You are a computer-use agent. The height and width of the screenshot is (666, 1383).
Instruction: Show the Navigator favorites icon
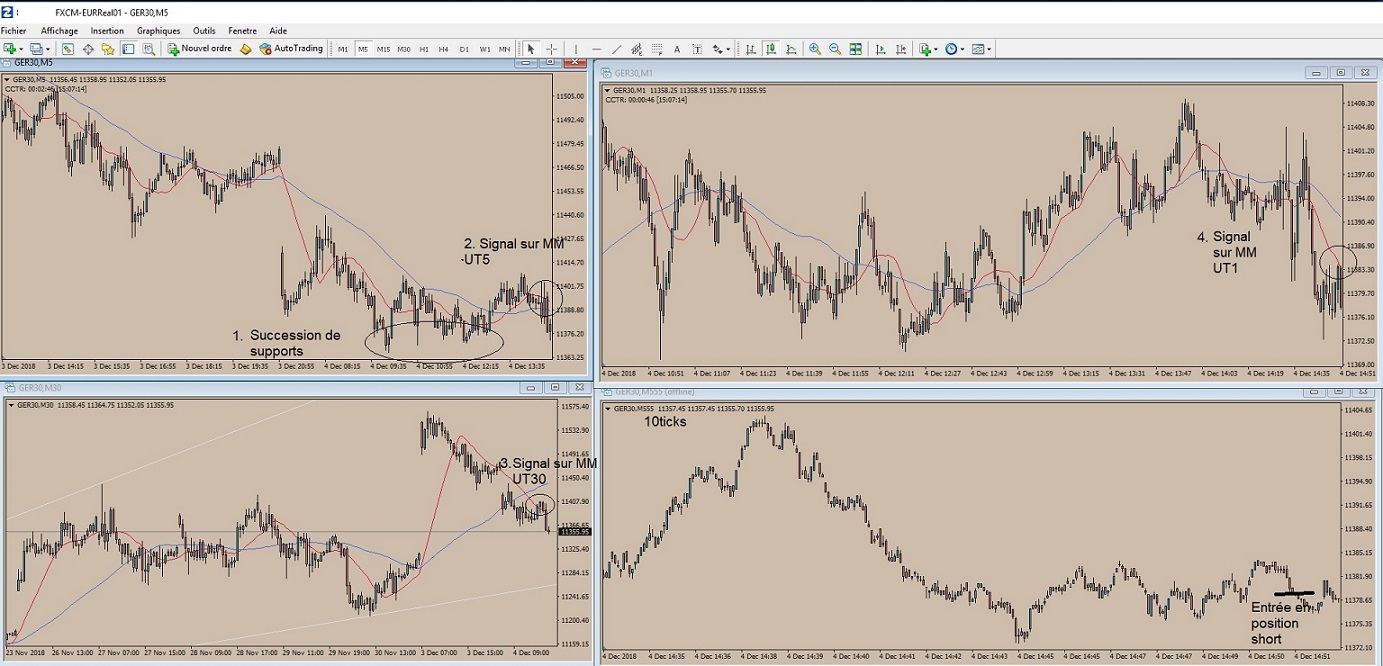coord(108,49)
